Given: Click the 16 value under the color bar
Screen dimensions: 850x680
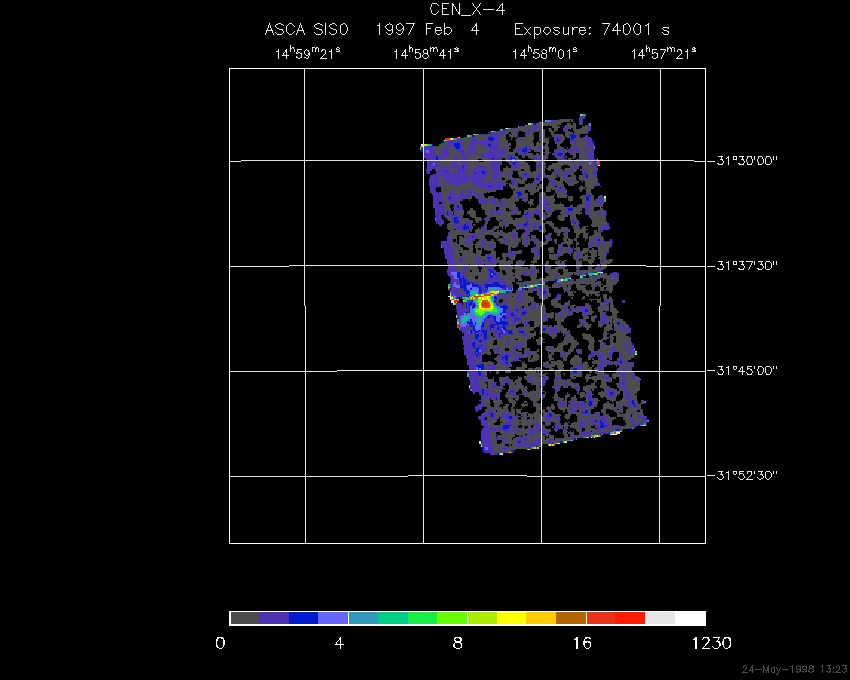Looking at the screenshot, I should [582, 644].
